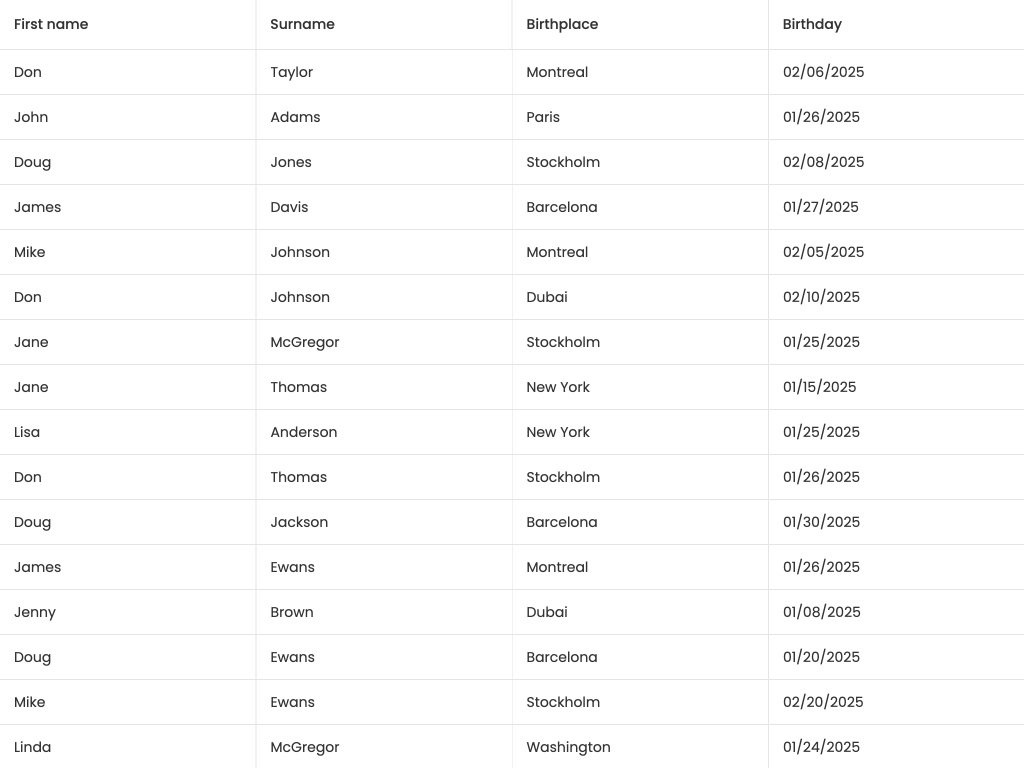Image resolution: width=1024 pixels, height=768 pixels.
Task: Select the Jackson surname cell
Action: (x=299, y=522)
